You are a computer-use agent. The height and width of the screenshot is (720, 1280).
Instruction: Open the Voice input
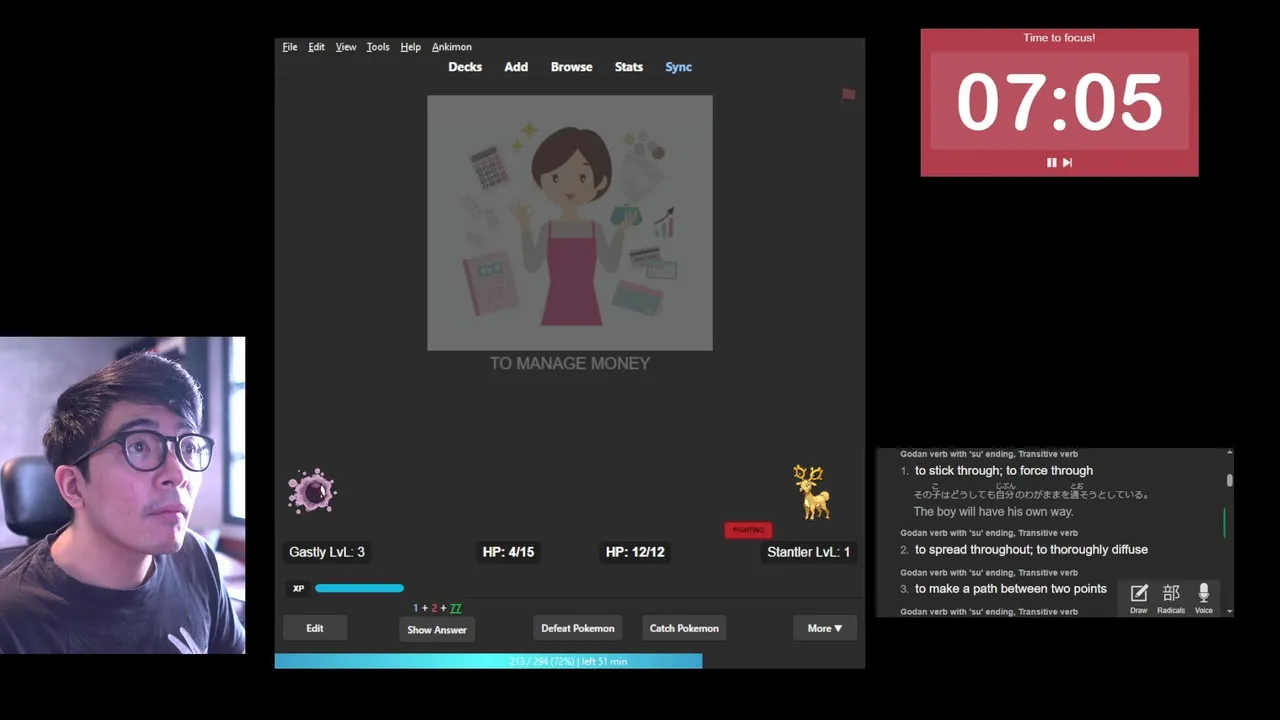point(1204,598)
